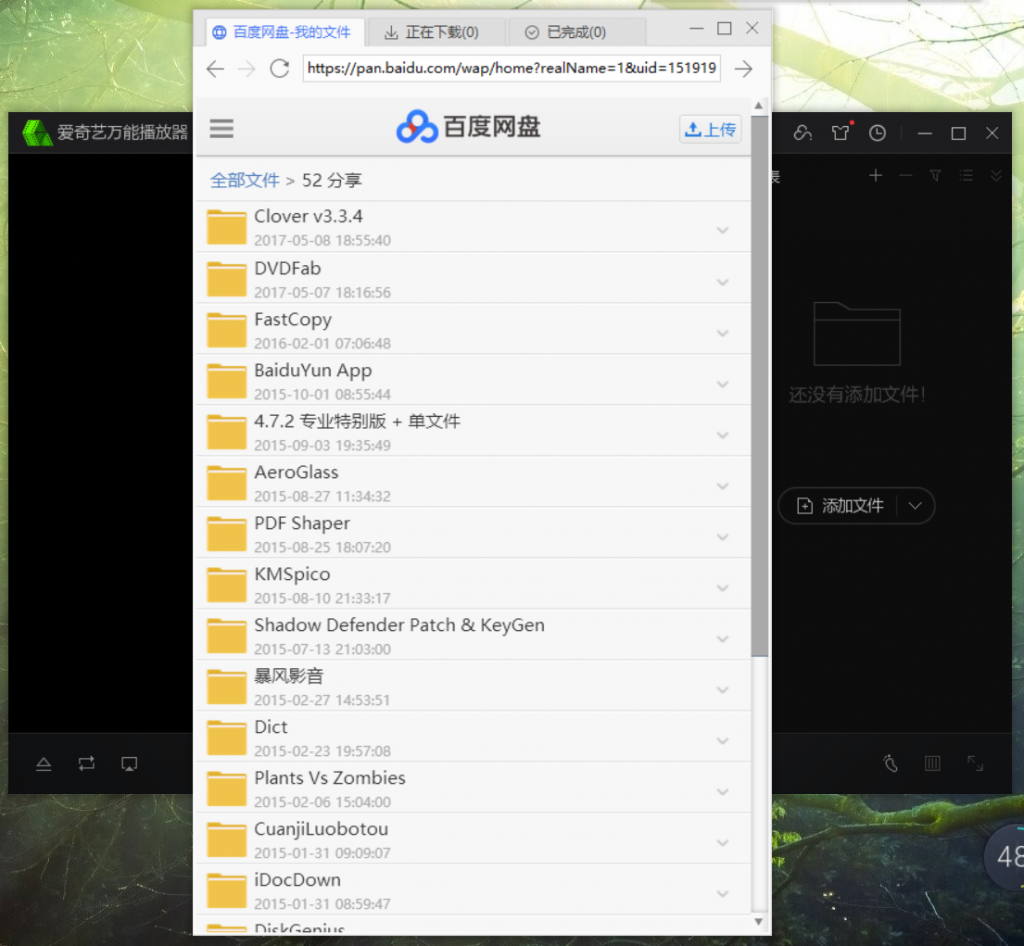Open the Shadow Defender Patch & KeyGen folder

coord(473,635)
